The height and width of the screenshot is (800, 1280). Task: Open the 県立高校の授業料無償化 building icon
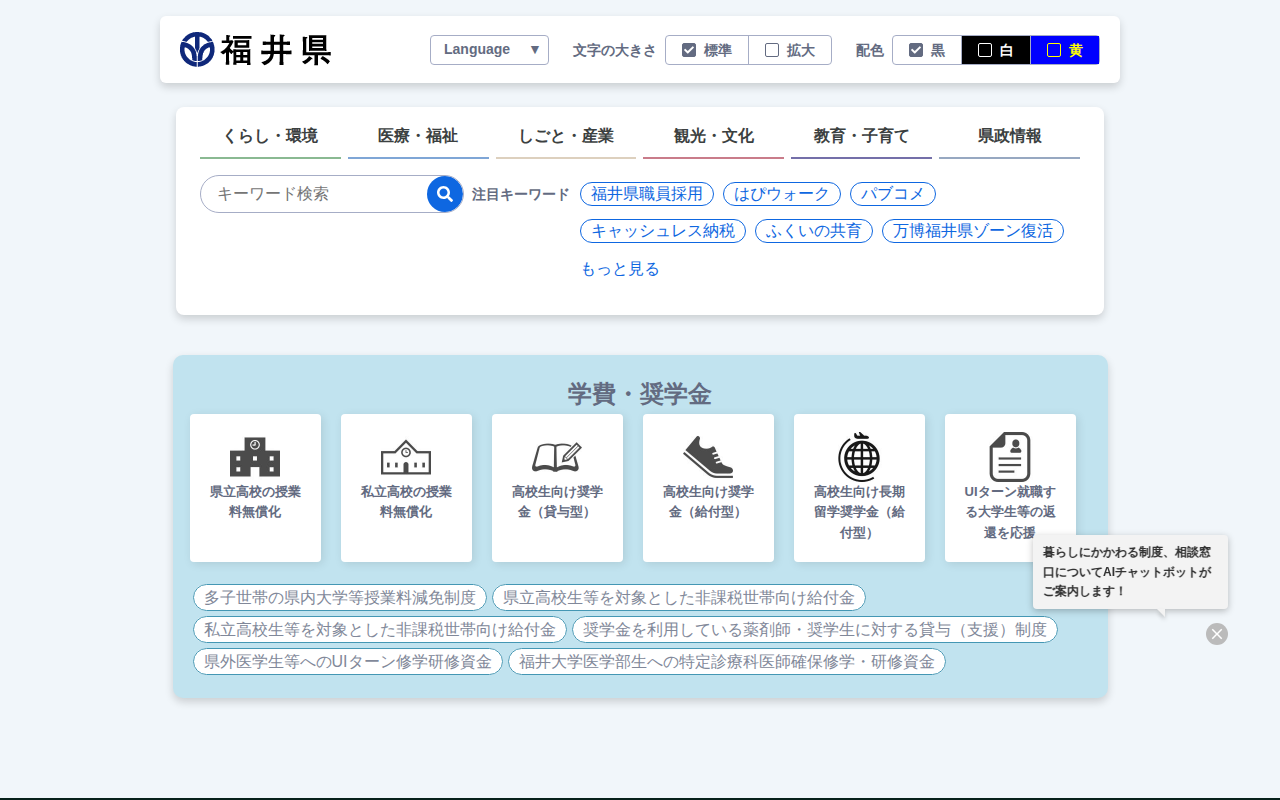click(255, 458)
